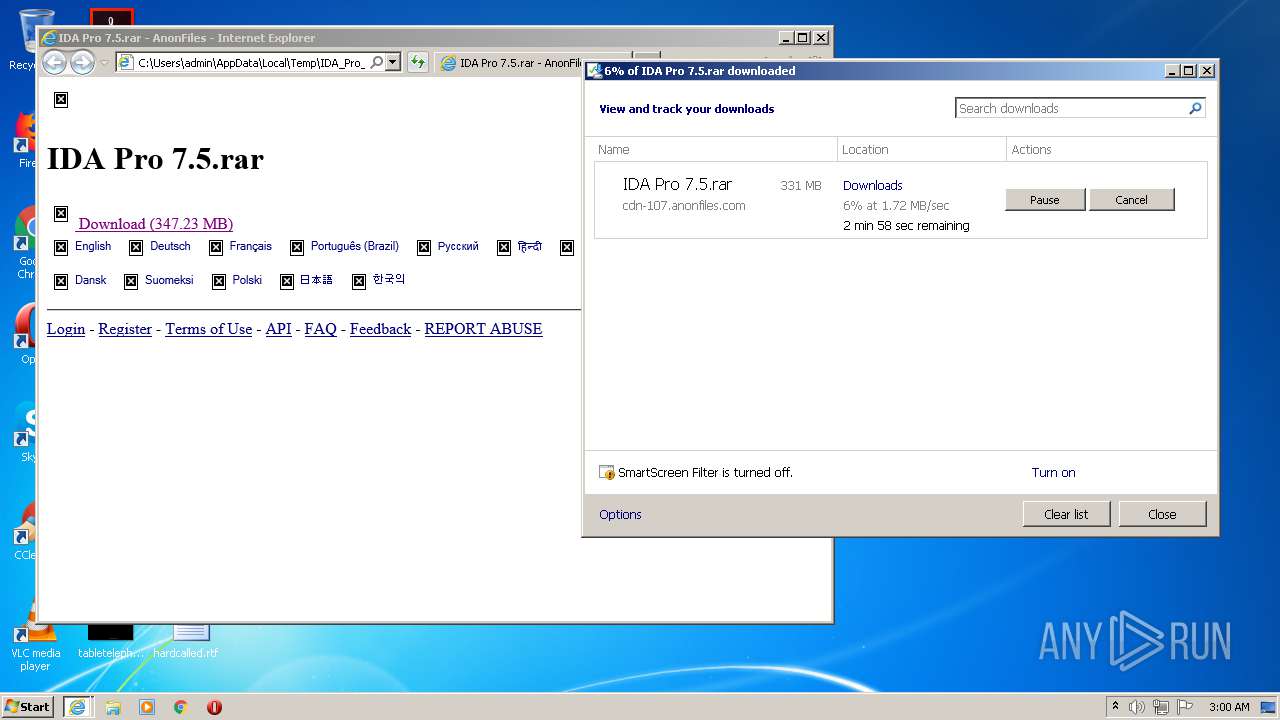The width and height of the screenshot is (1280, 720).
Task: Close the View Downloads dialog via Close button
Action: point(1162,514)
